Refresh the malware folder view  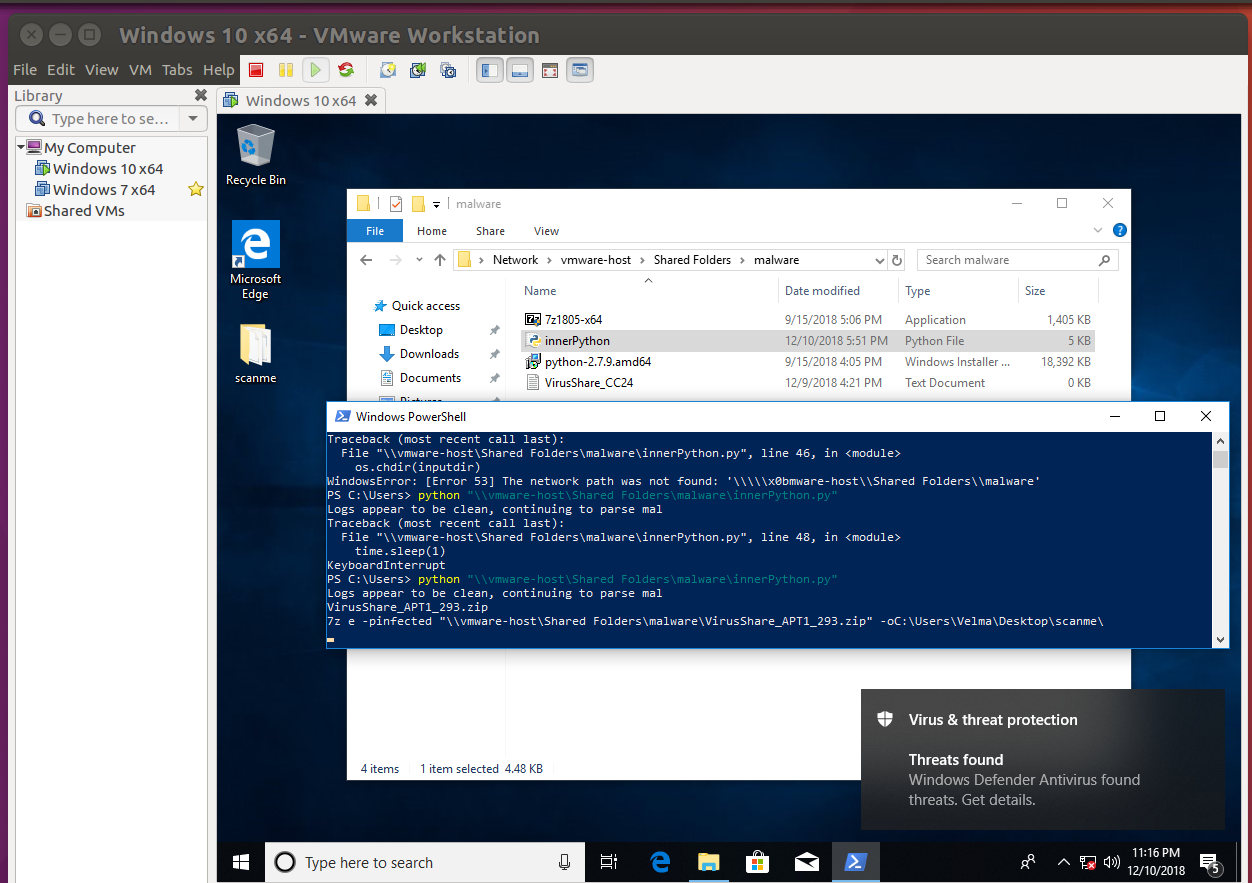click(897, 260)
